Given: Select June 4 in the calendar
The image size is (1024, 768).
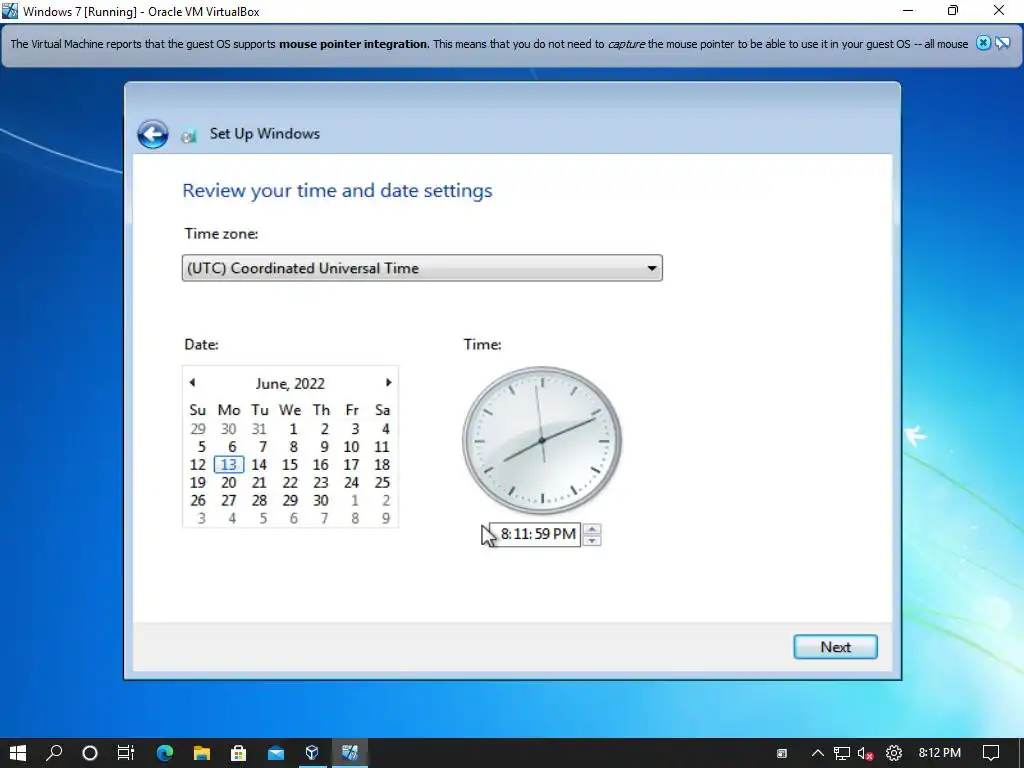Looking at the screenshot, I should (x=385, y=429).
